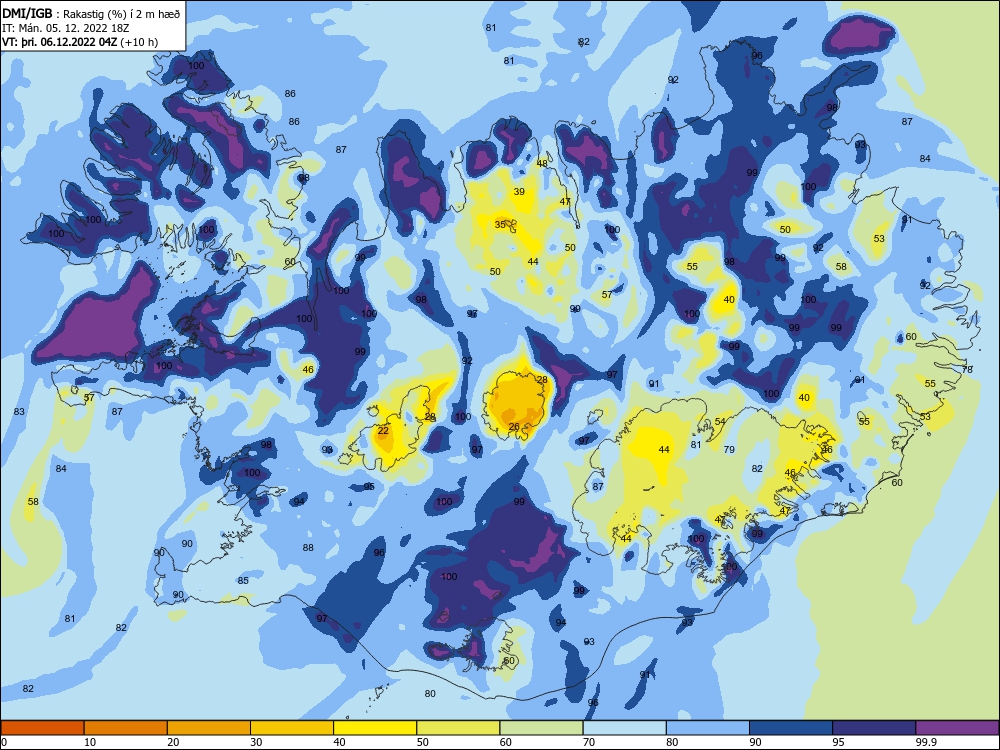Select the 30–40 gold legend swatch
The height and width of the screenshot is (750, 1000).
292,728
